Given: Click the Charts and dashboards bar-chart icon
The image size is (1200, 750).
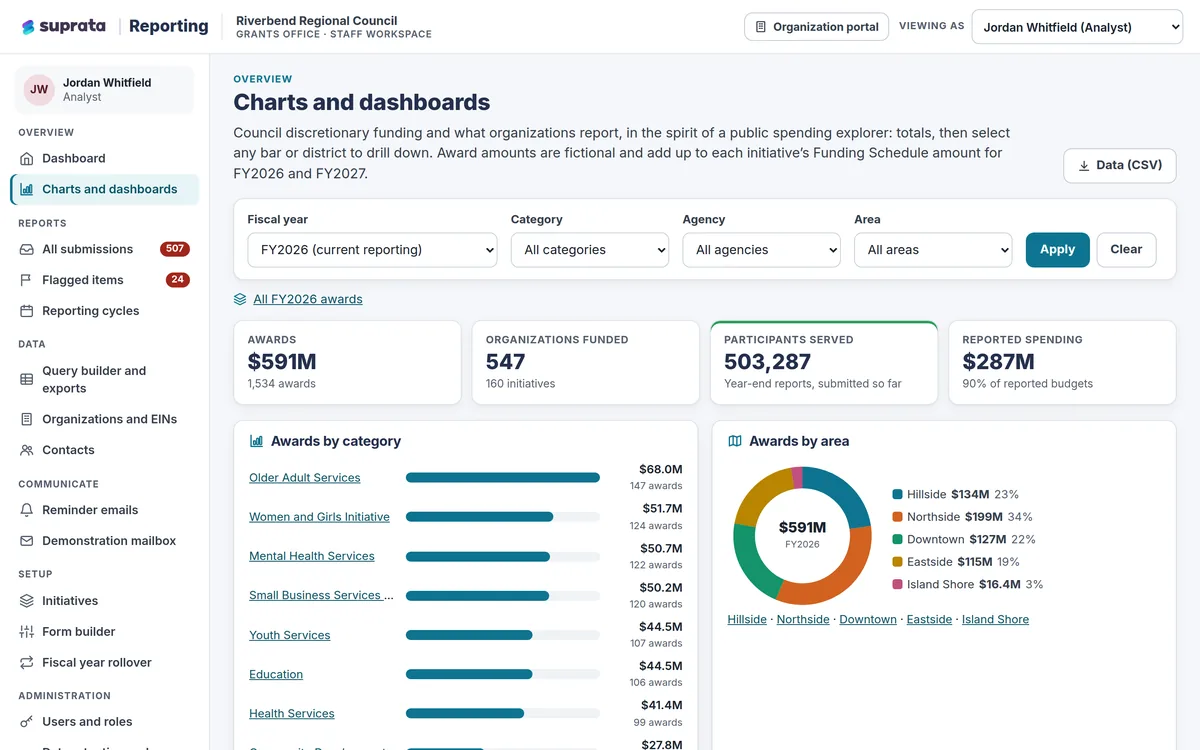Looking at the screenshot, I should (x=27, y=189).
